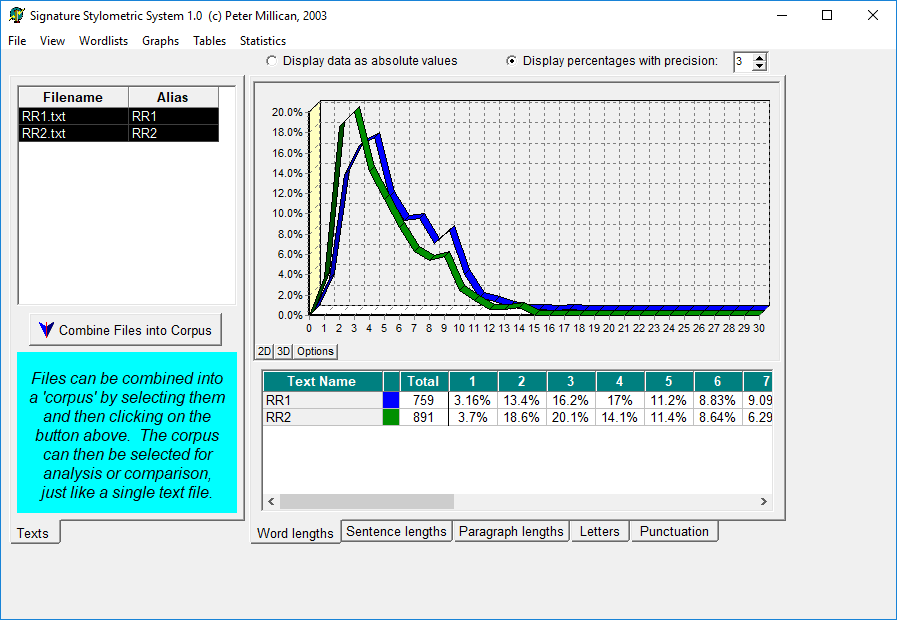This screenshot has width=897, height=620.
Task: Switch to Letters tab
Action: click(600, 531)
